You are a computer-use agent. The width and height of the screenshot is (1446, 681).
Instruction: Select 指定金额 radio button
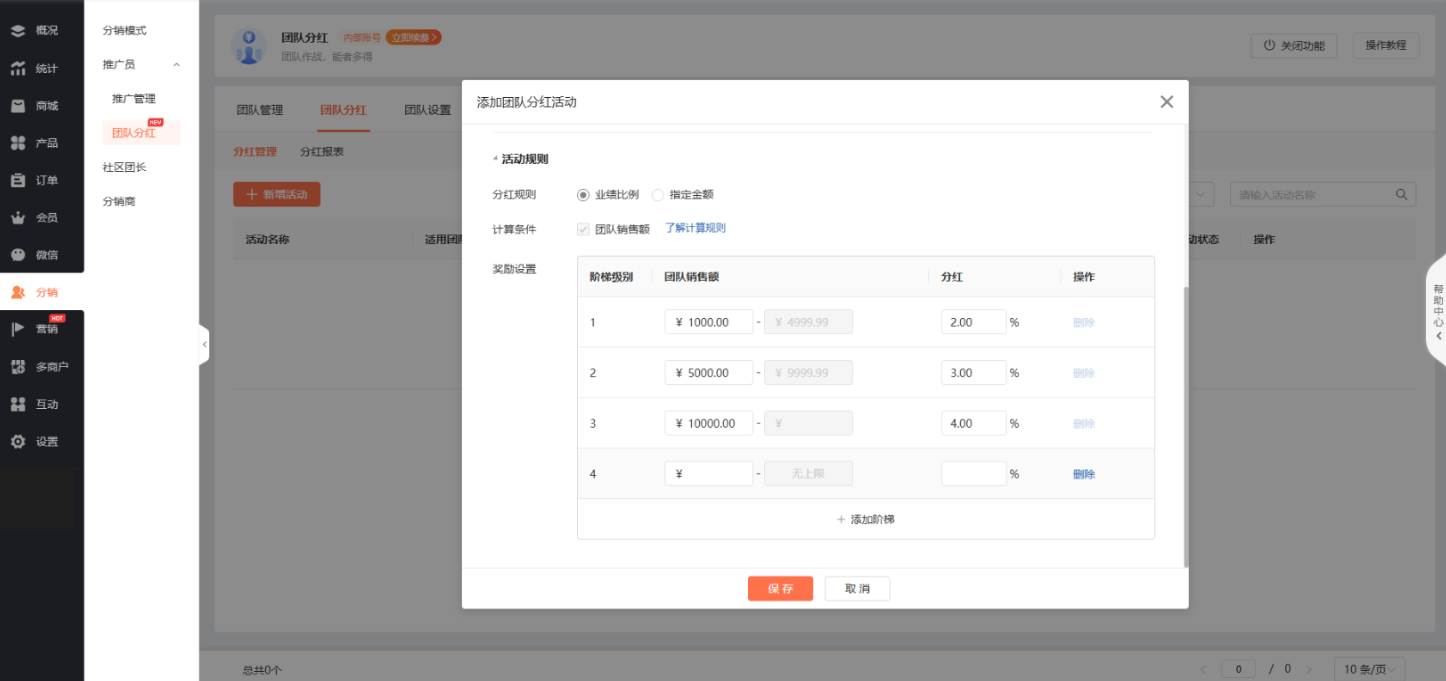[657, 195]
